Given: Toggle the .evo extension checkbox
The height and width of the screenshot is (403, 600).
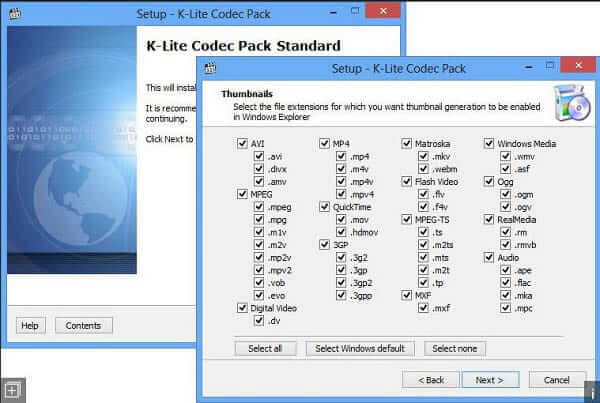Looking at the screenshot, I should pos(259,295).
